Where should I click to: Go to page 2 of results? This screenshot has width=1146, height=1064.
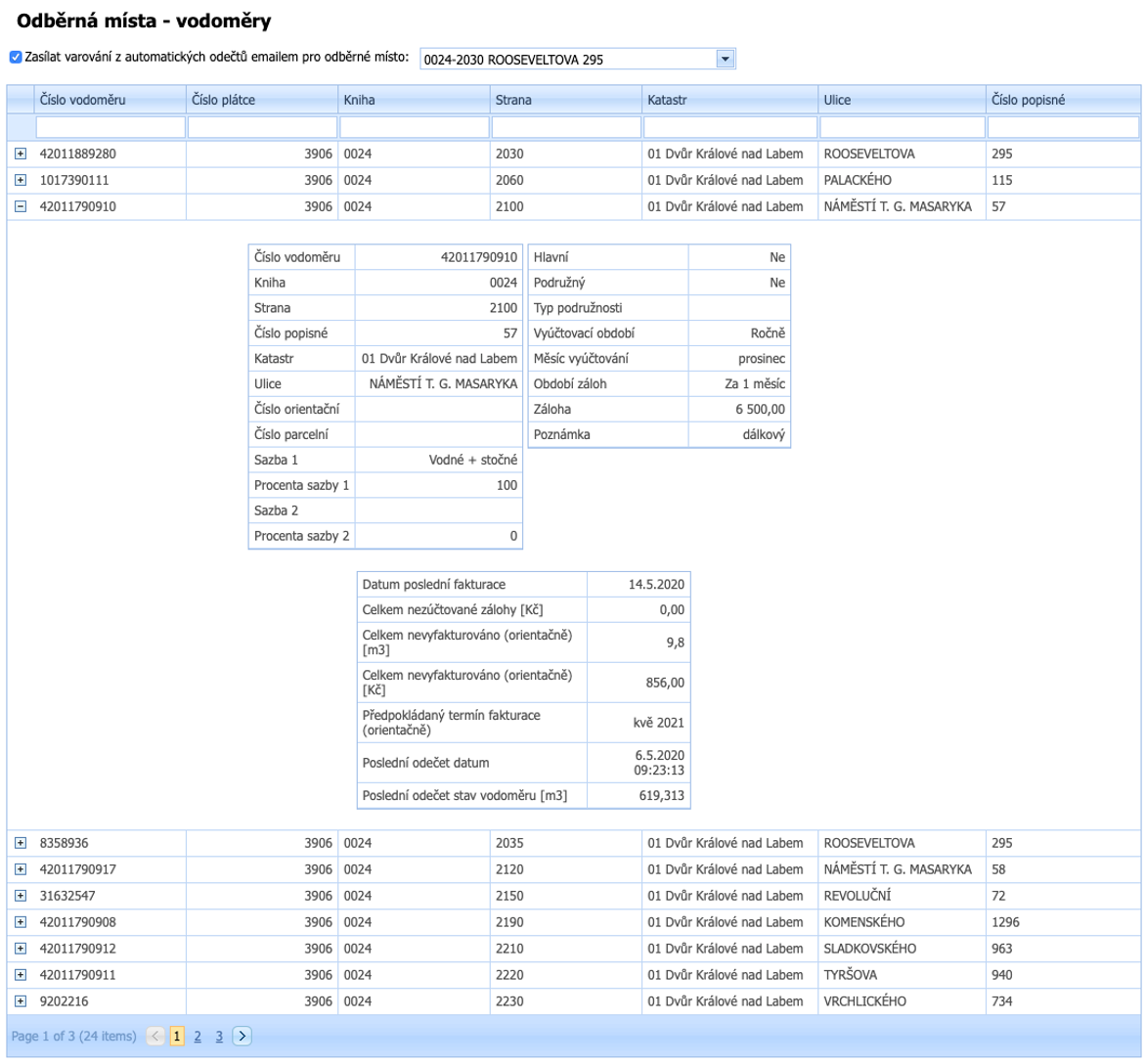coord(197,1037)
